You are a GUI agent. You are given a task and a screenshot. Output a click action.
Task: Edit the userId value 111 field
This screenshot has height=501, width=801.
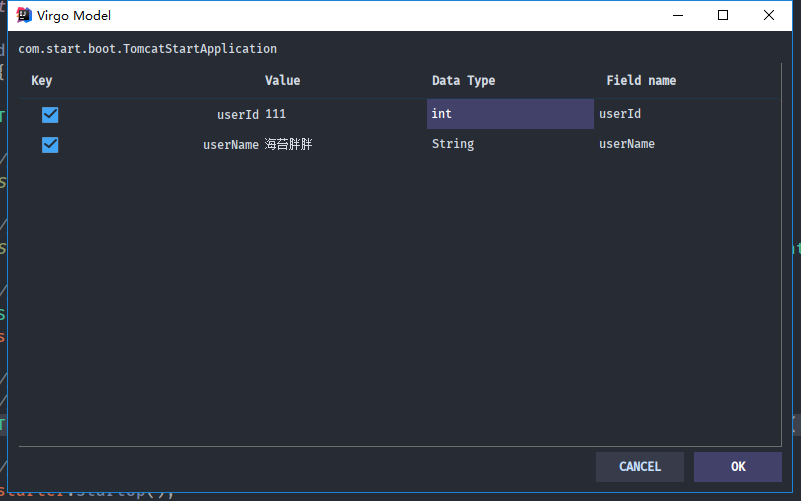point(340,115)
